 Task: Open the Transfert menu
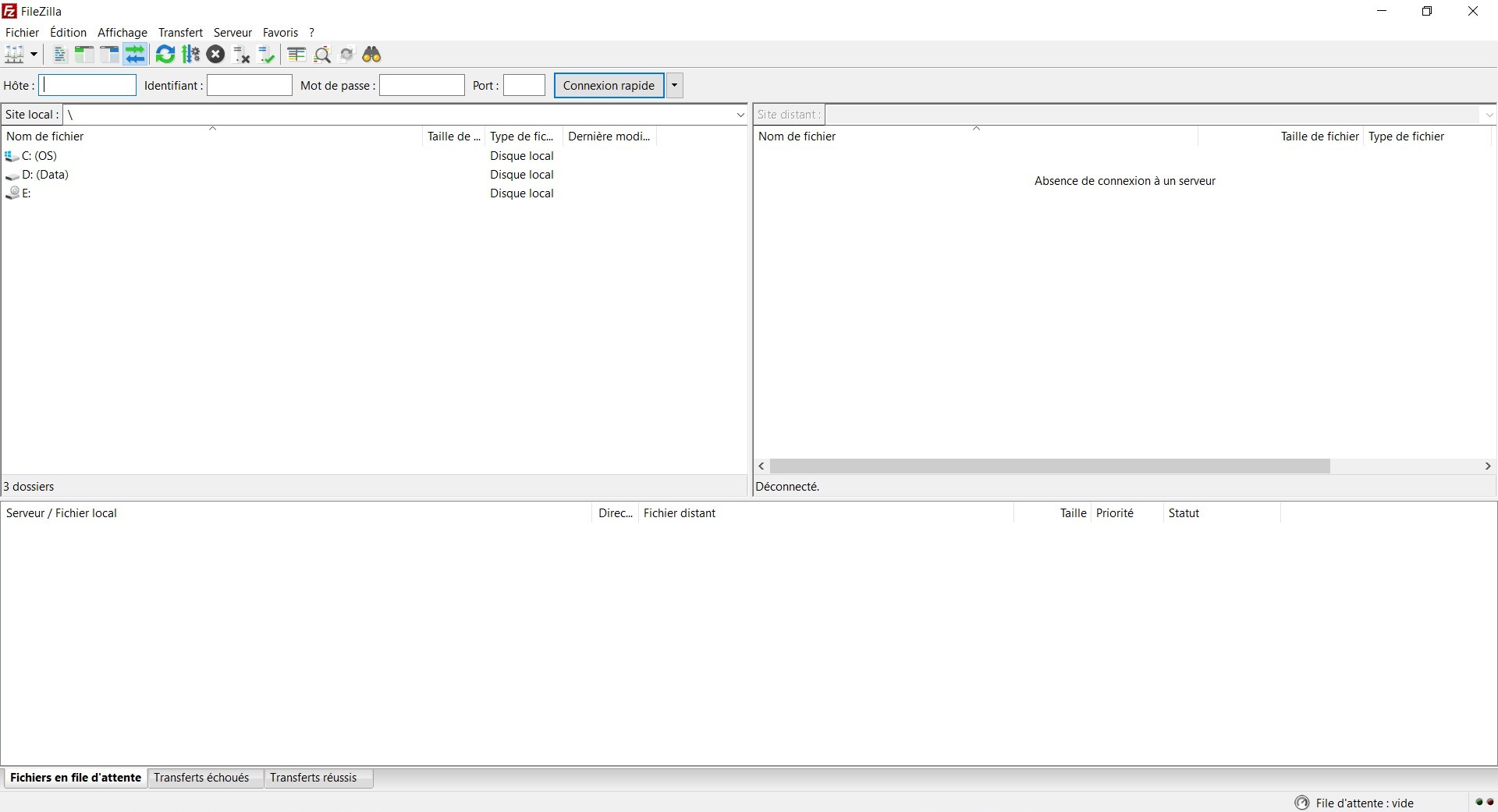(x=180, y=33)
